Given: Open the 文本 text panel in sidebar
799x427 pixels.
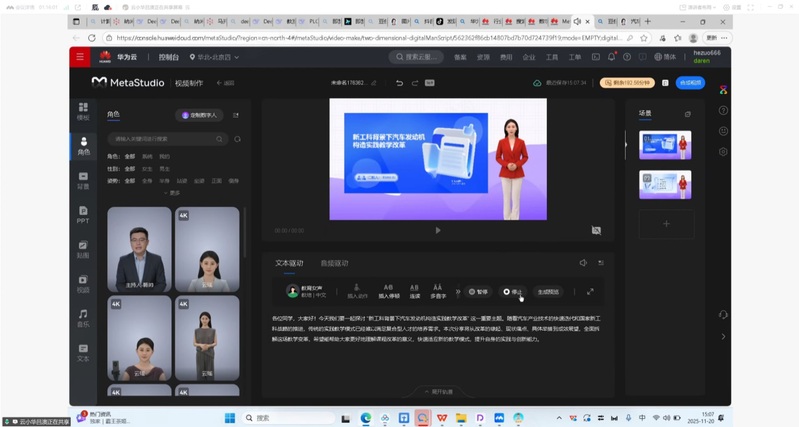Looking at the screenshot, I should 83,352.
